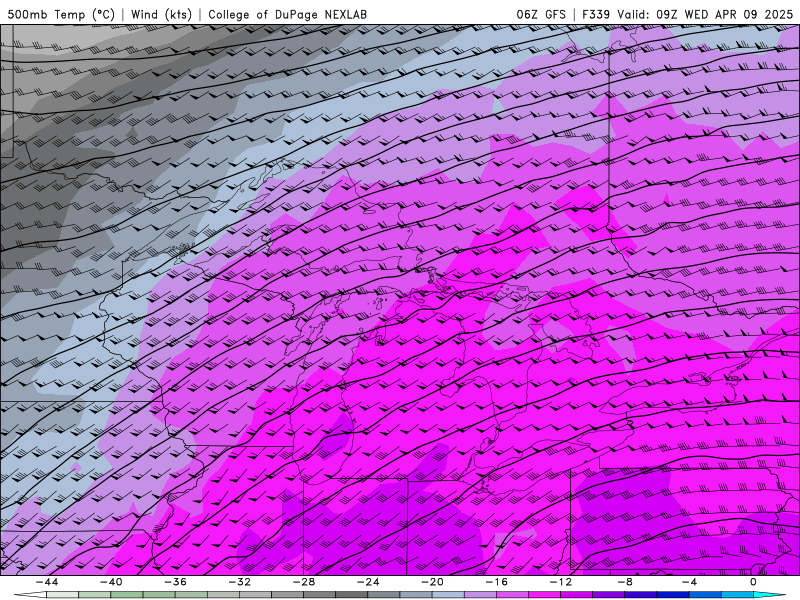Click the -4 color scale label
Viewport: 800px width, 600px height.
pos(689,582)
